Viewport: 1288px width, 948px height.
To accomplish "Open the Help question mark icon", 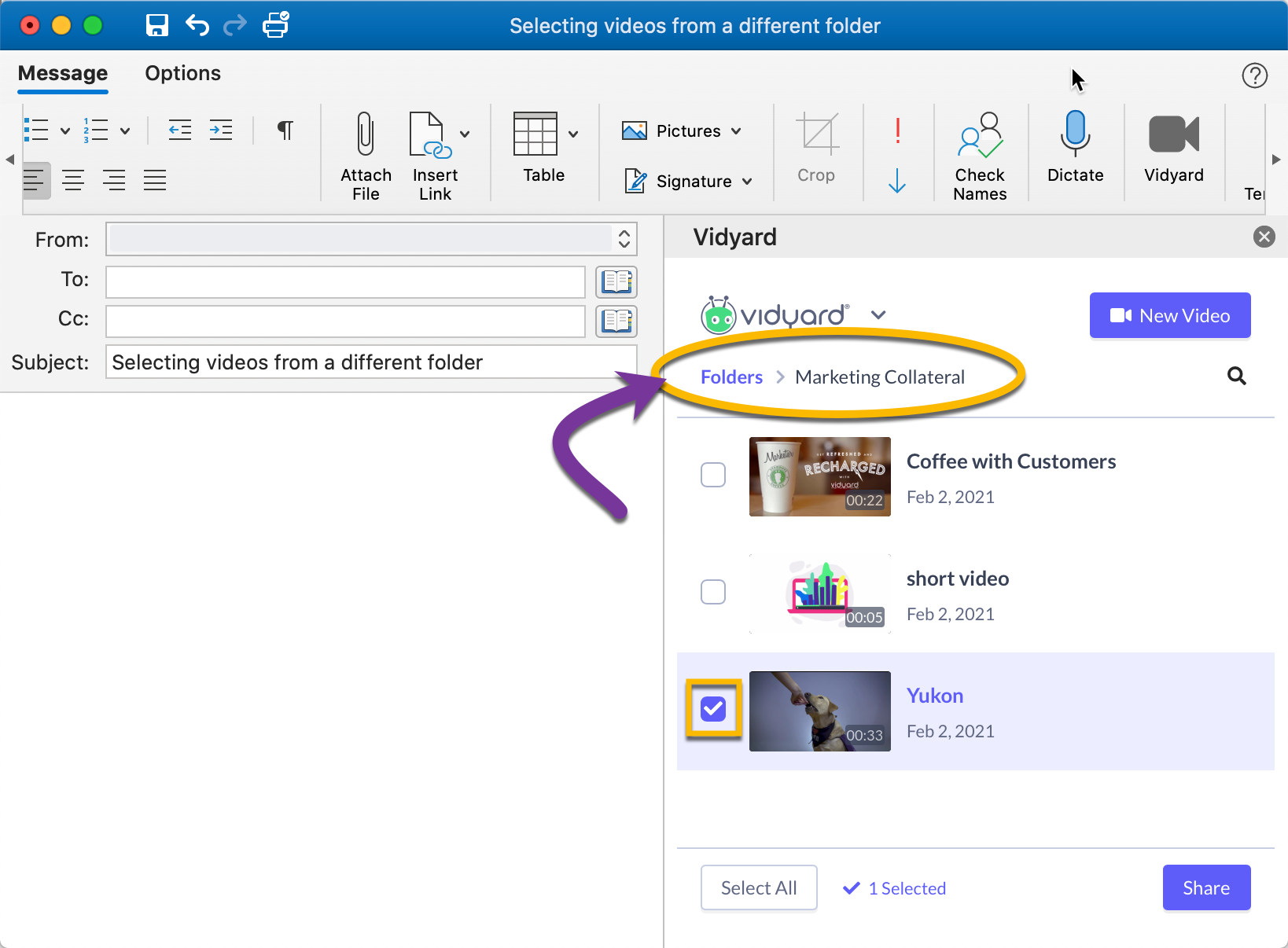I will (x=1254, y=75).
